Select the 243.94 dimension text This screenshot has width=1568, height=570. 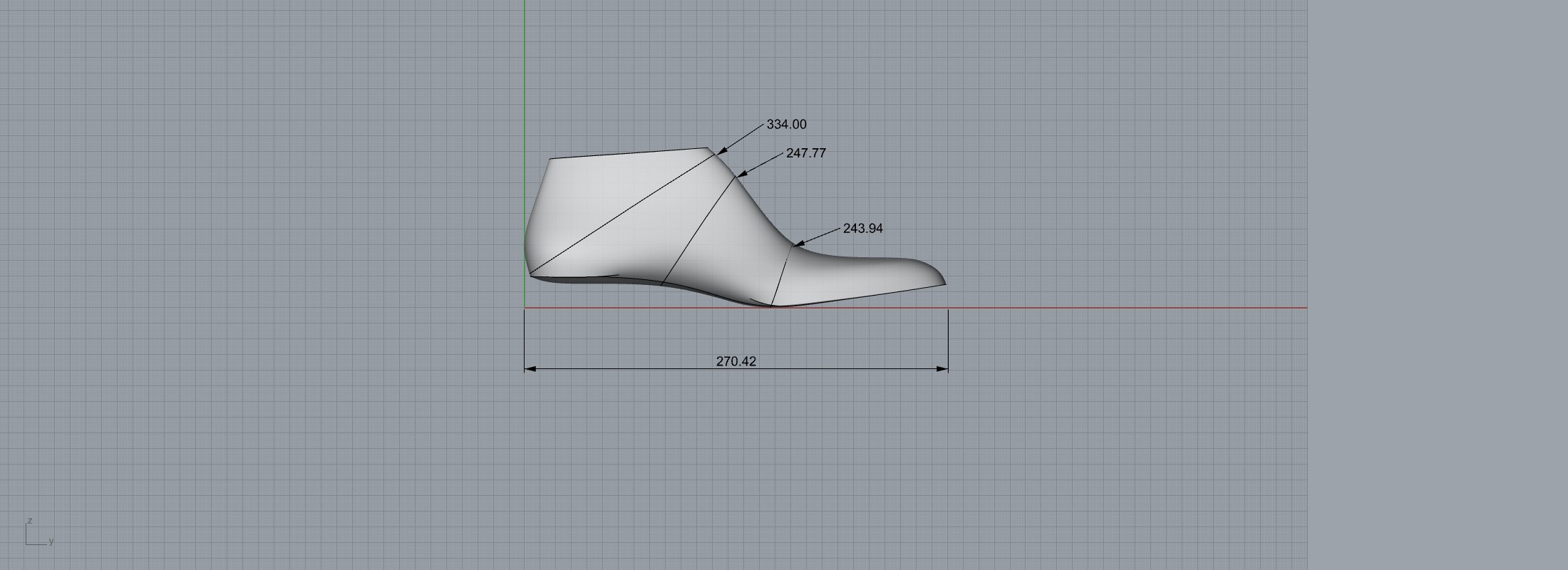tap(862, 229)
